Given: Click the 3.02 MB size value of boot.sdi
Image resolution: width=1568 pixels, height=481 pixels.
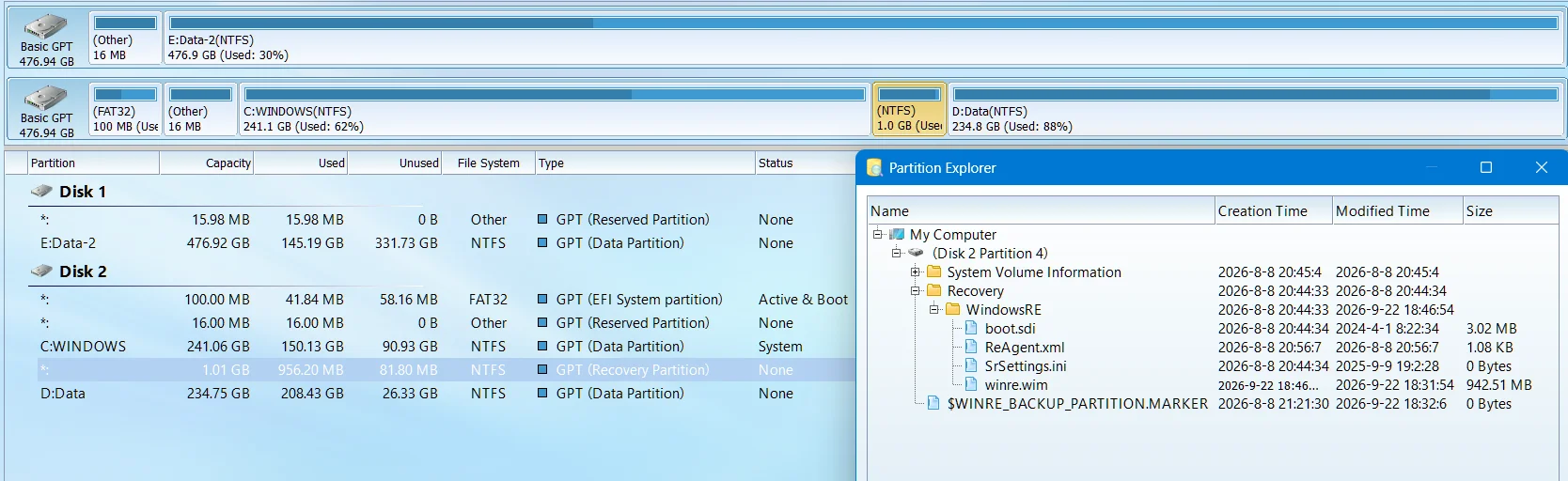Looking at the screenshot, I should click(x=1491, y=329).
